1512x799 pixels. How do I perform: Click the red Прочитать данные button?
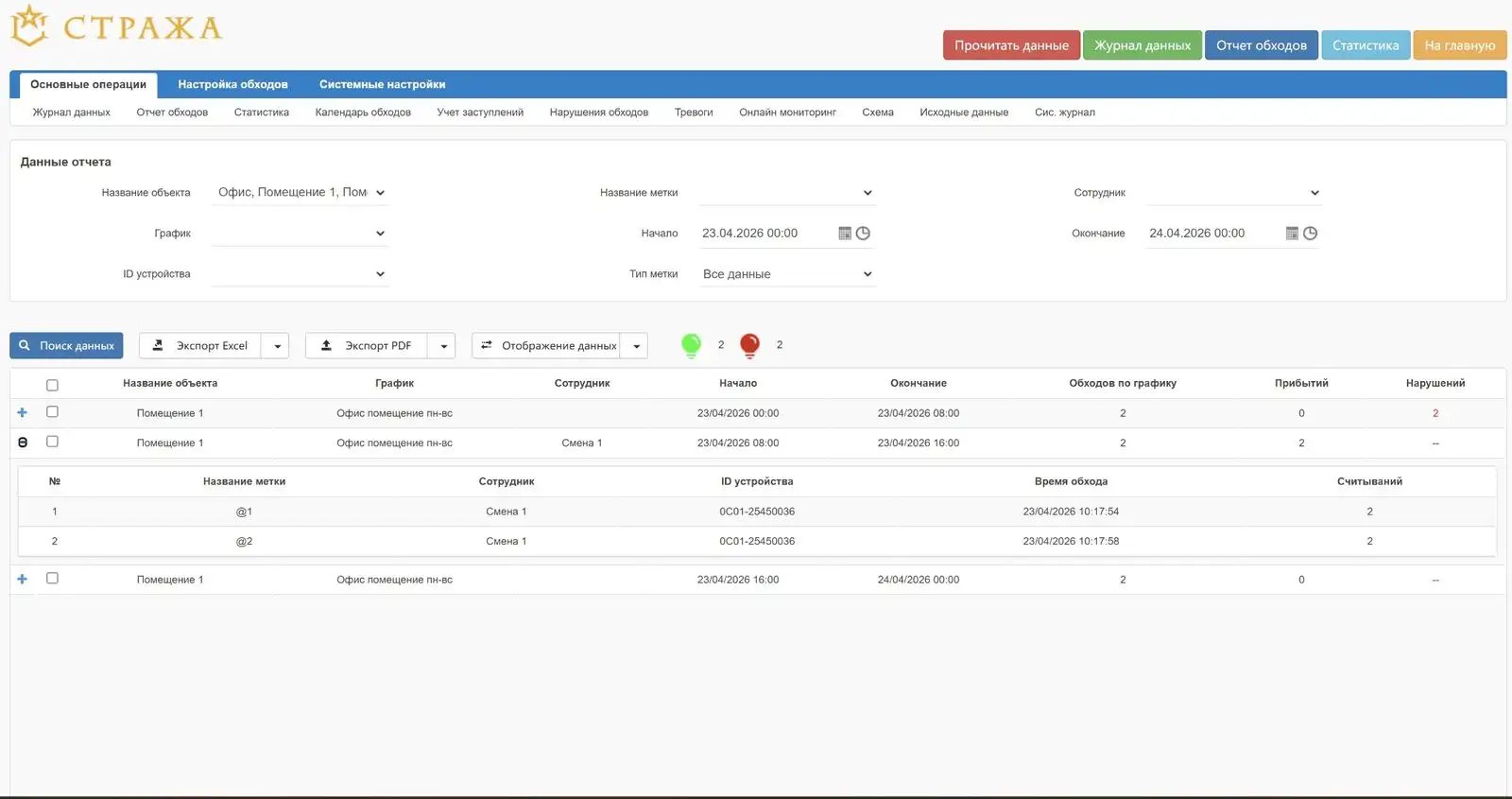(x=1011, y=45)
